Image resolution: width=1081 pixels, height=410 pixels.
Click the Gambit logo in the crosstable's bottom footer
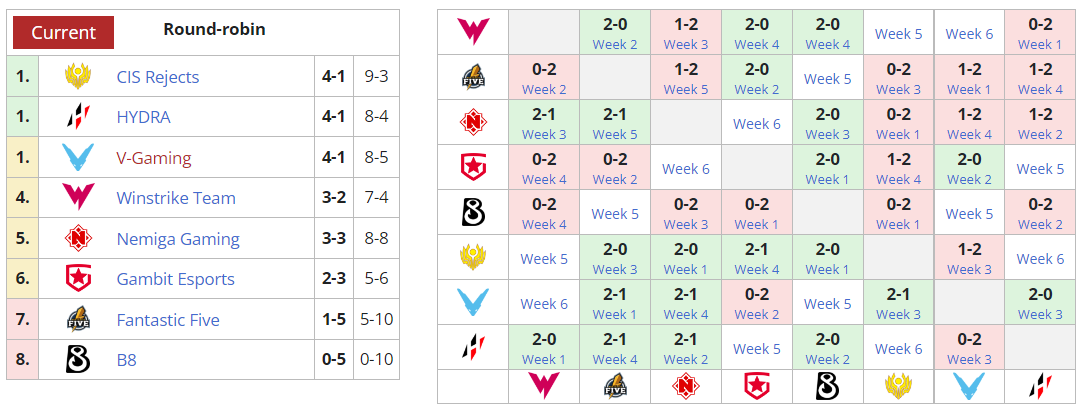point(756,385)
